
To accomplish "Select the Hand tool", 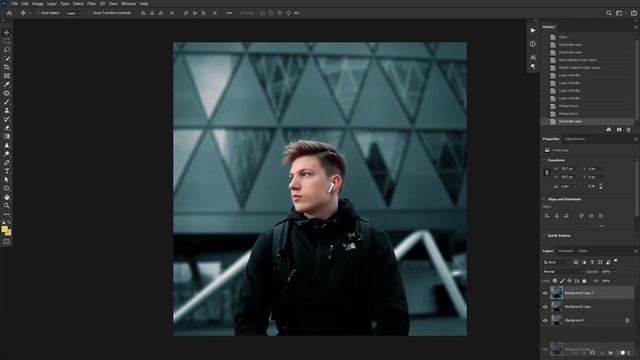I will coord(7,197).
